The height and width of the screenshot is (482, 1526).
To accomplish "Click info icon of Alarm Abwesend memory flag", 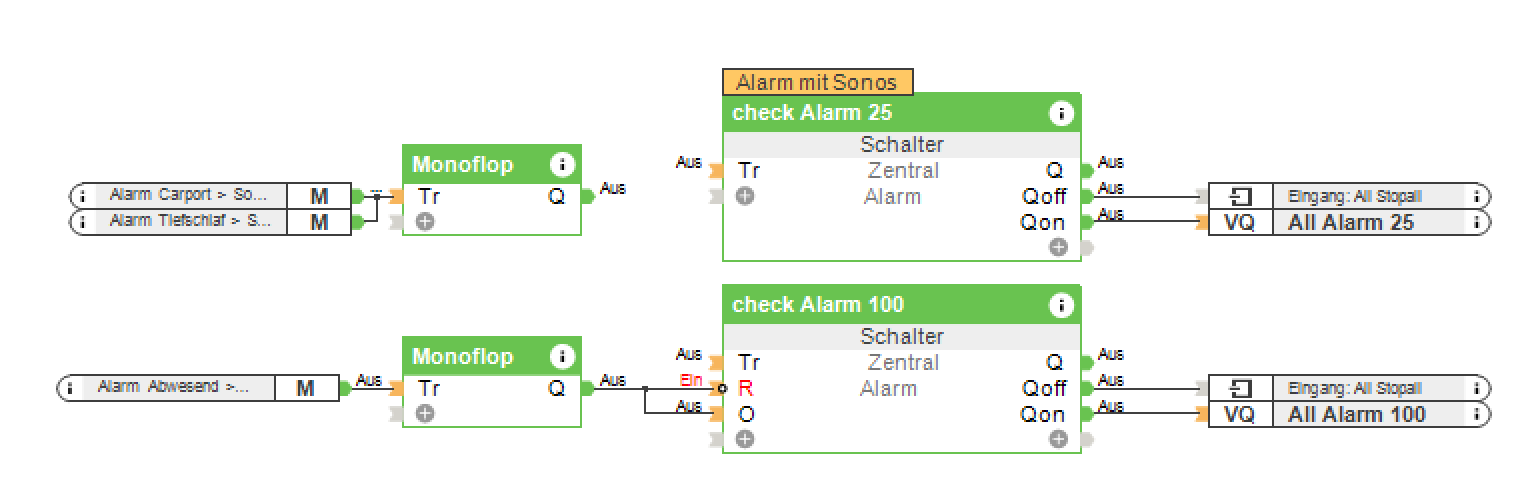I will (x=69, y=387).
